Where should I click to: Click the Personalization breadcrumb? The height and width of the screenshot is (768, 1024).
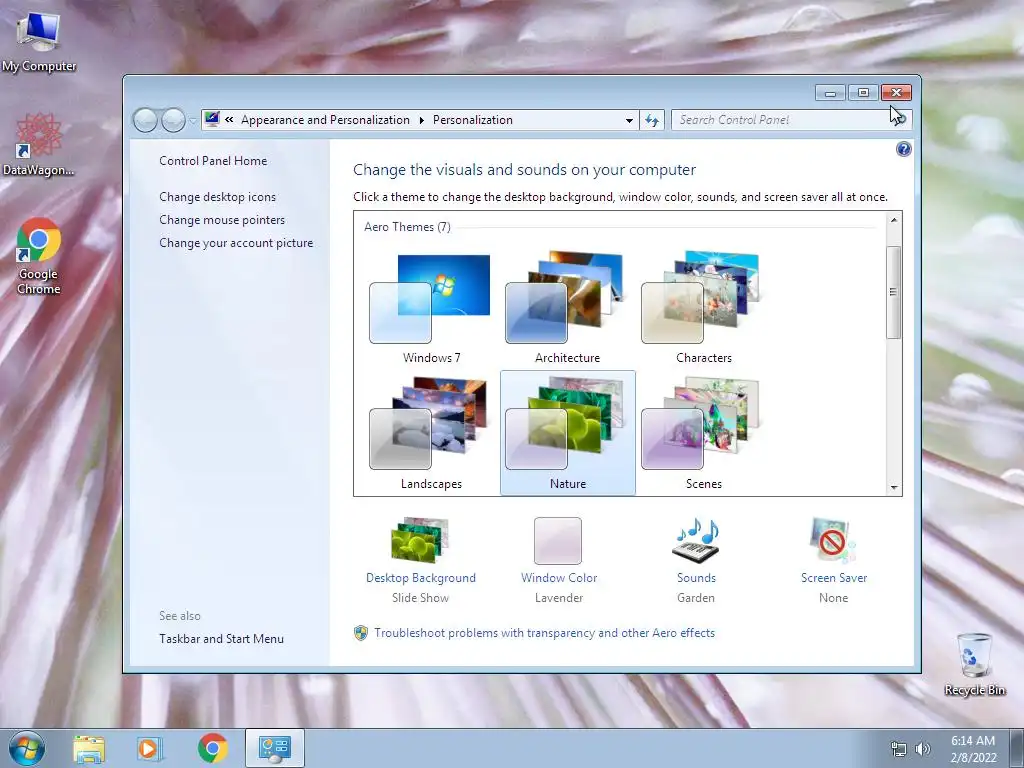(473, 120)
